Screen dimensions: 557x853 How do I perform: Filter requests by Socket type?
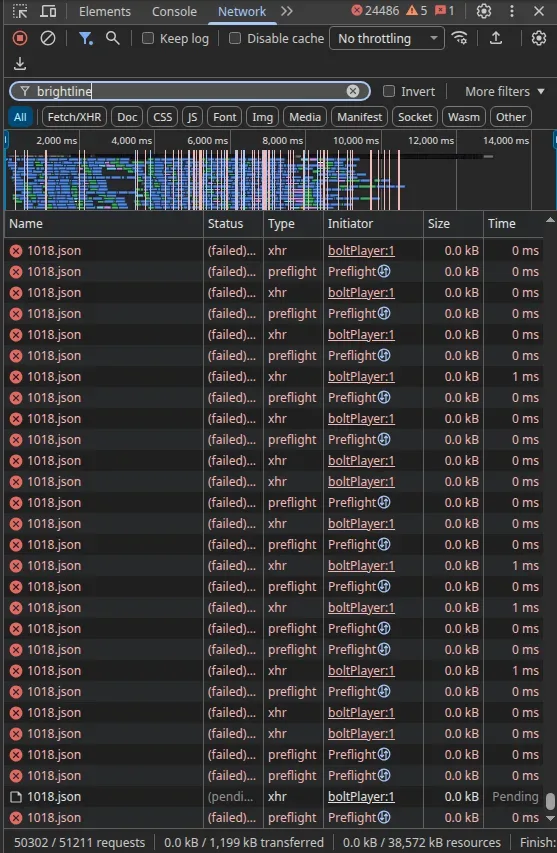[x=414, y=117]
